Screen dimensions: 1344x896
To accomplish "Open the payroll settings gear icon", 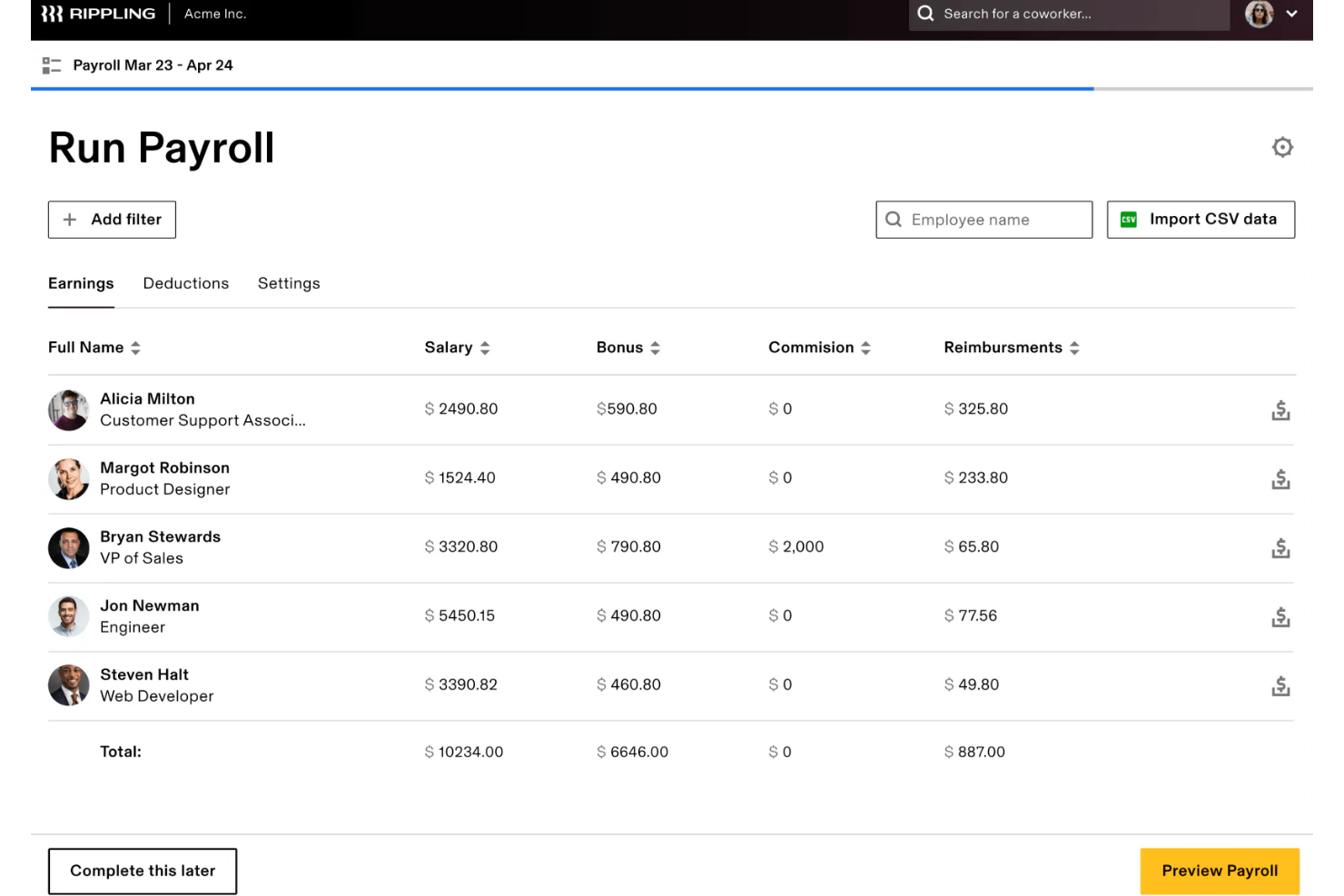I will click(x=1281, y=147).
